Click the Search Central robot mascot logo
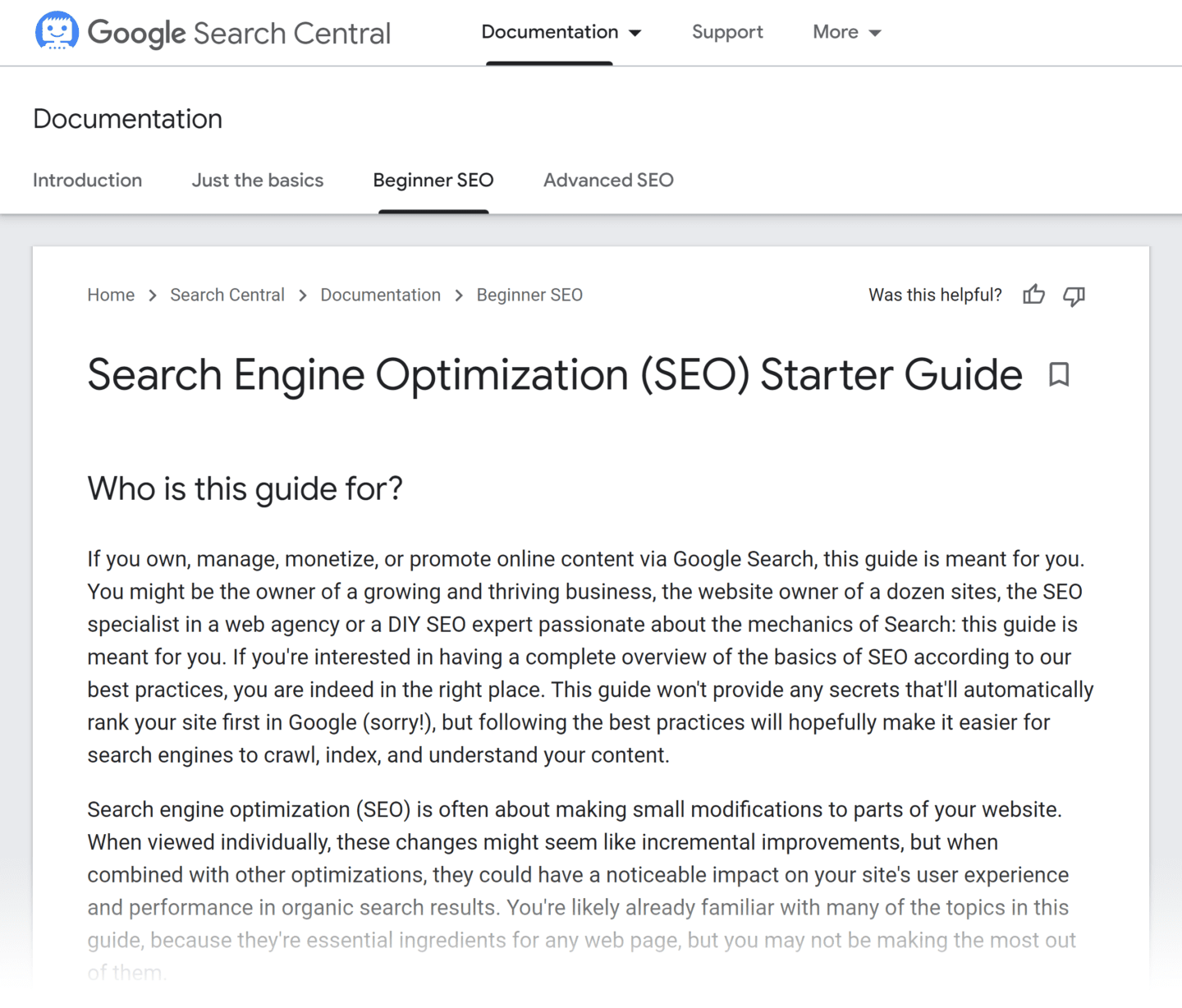The height and width of the screenshot is (1008, 1182). coord(57,31)
